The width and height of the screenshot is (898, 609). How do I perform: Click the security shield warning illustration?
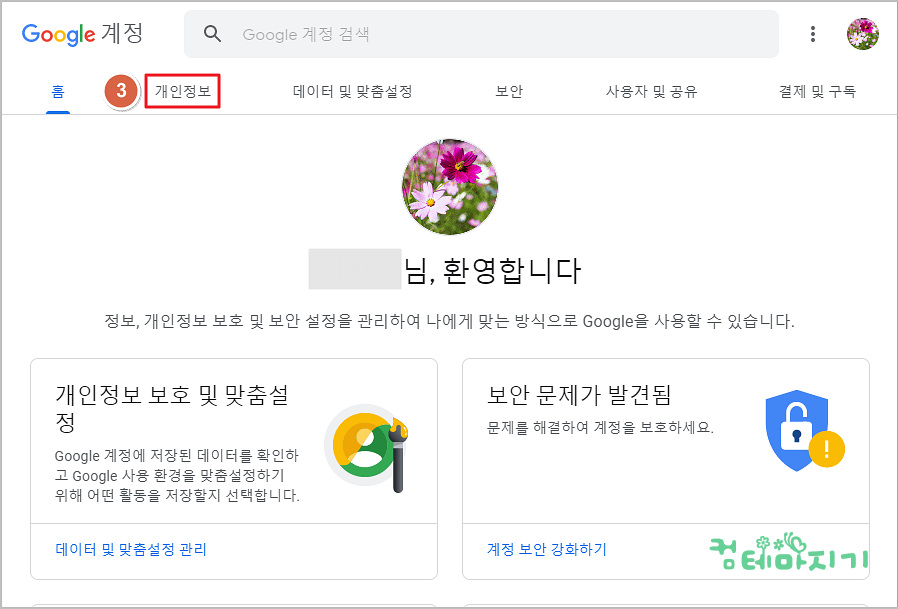(805, 431)
